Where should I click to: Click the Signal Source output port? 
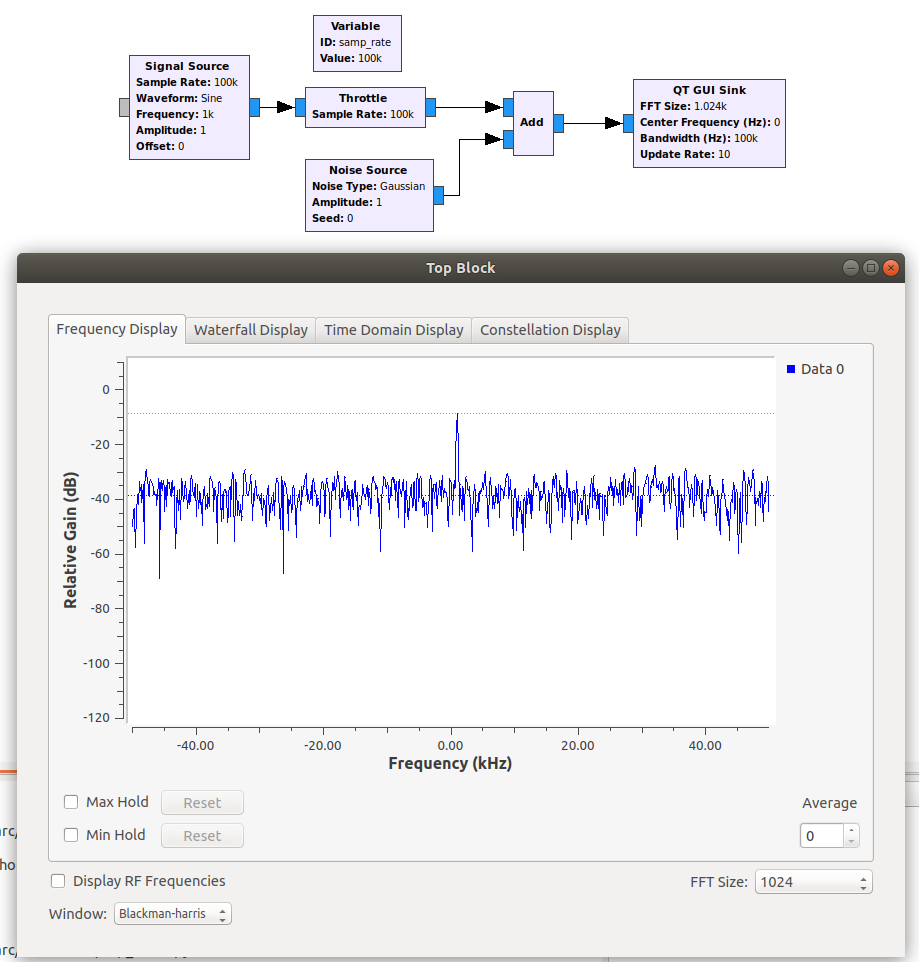tap(255, 107)
